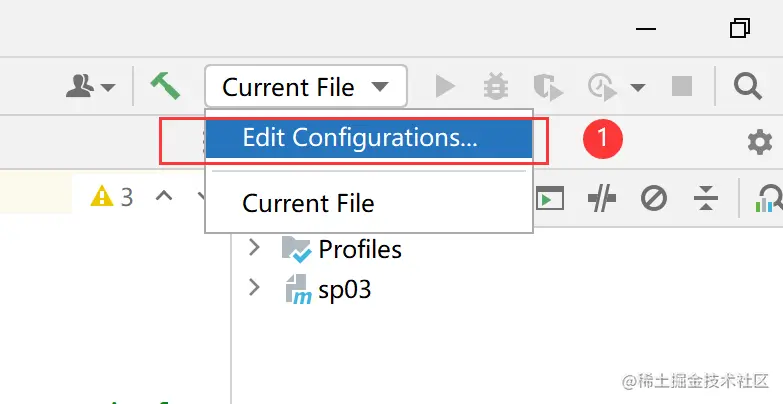Start debugging with the bug icon
This screenshot has height=404, width=783.
pyautogui.click(x=496, y=86)
